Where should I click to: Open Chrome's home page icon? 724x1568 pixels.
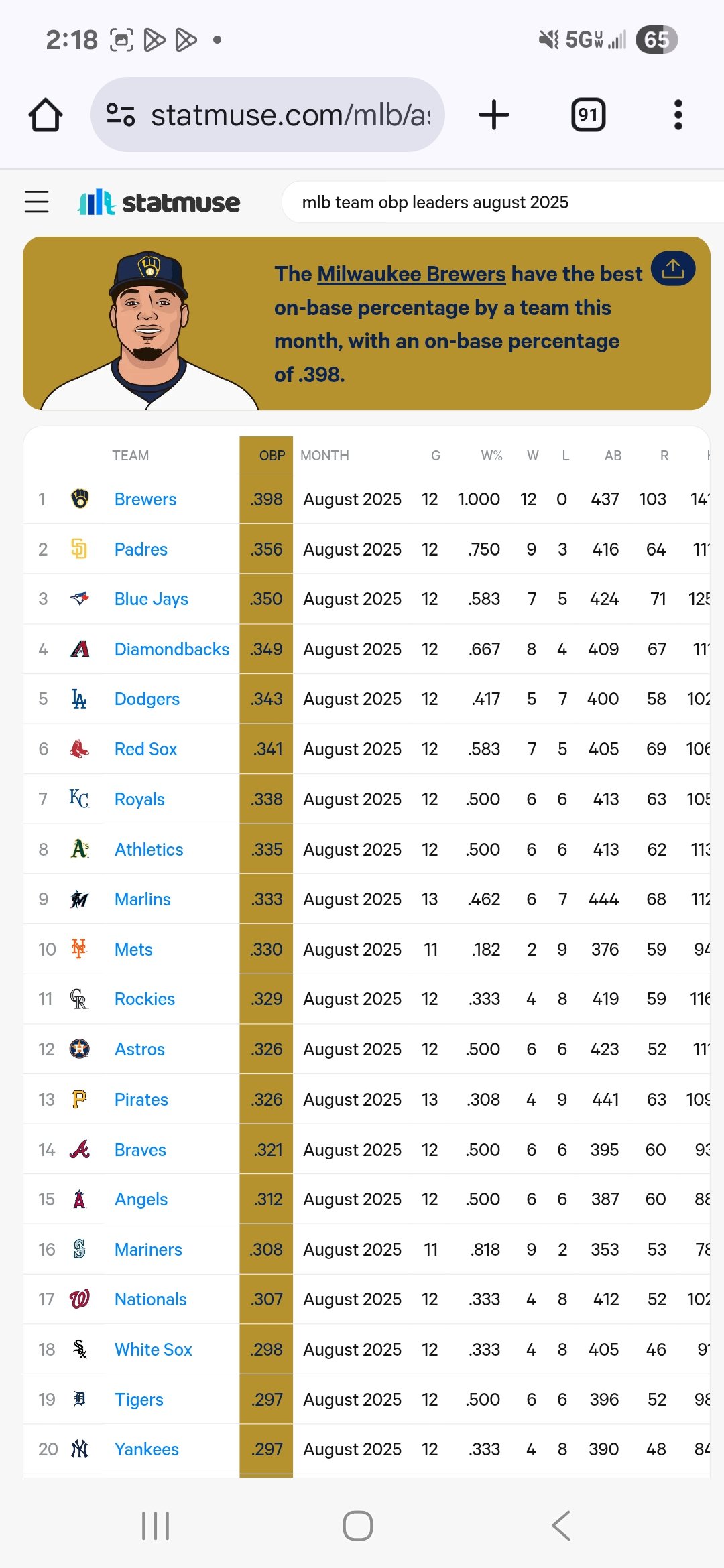tap(46, 115)
